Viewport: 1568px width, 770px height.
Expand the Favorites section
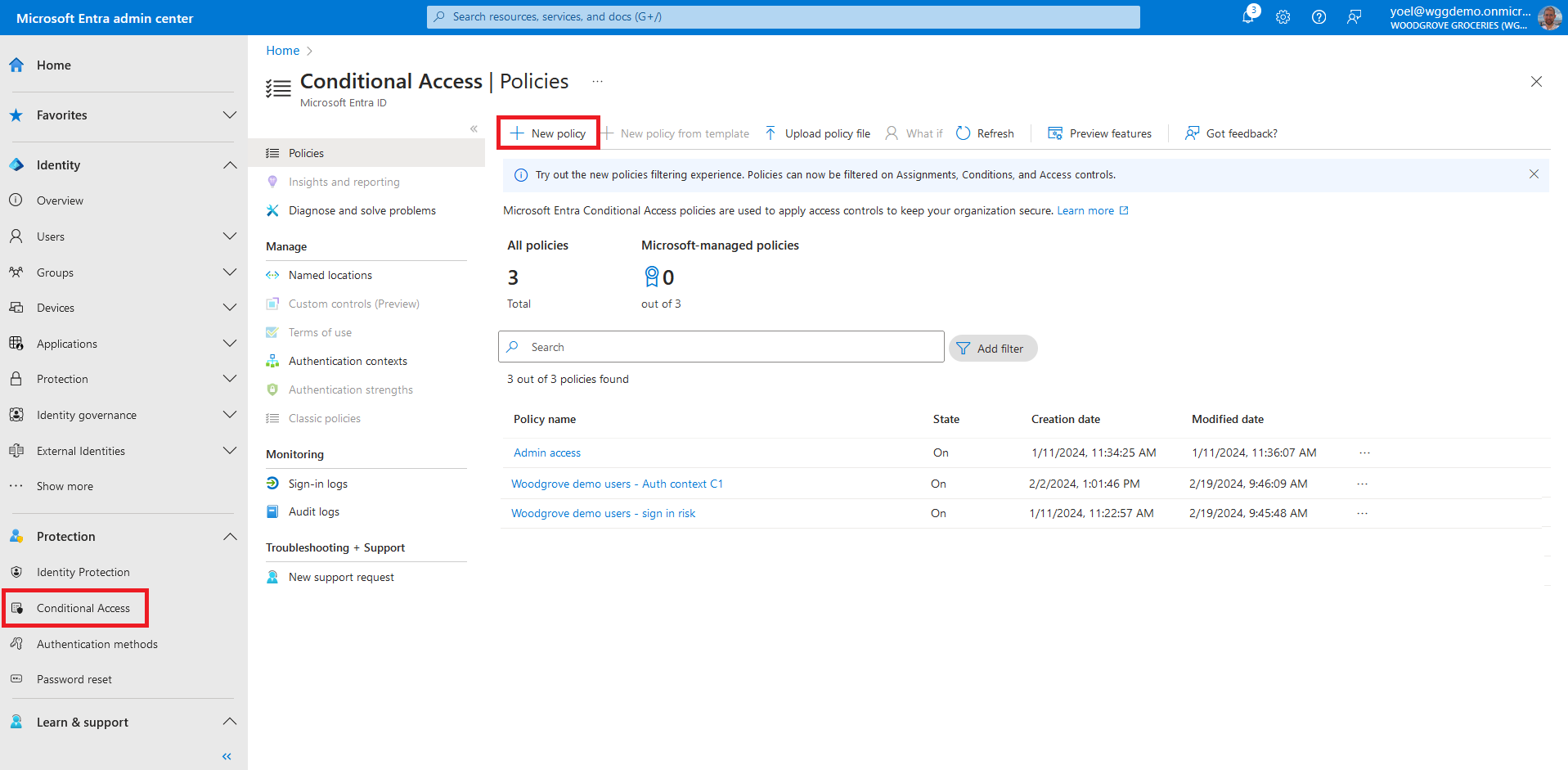[230, 115]
